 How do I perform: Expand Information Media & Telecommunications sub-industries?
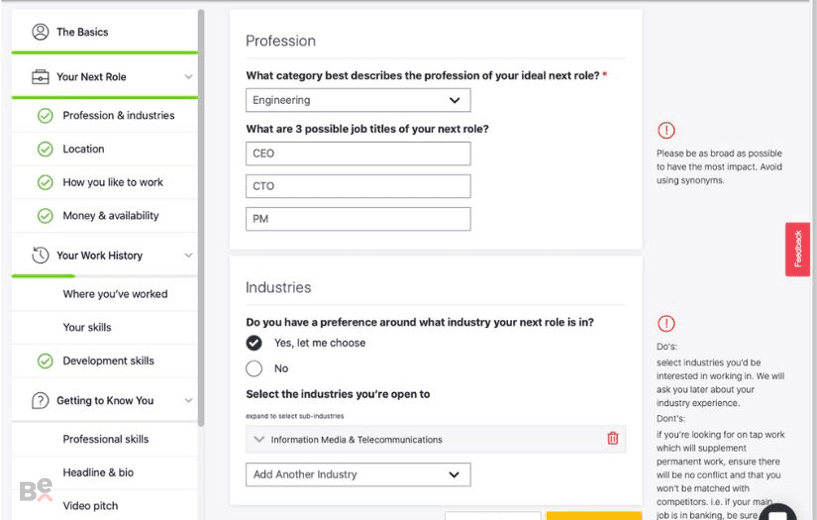point(259,439)
